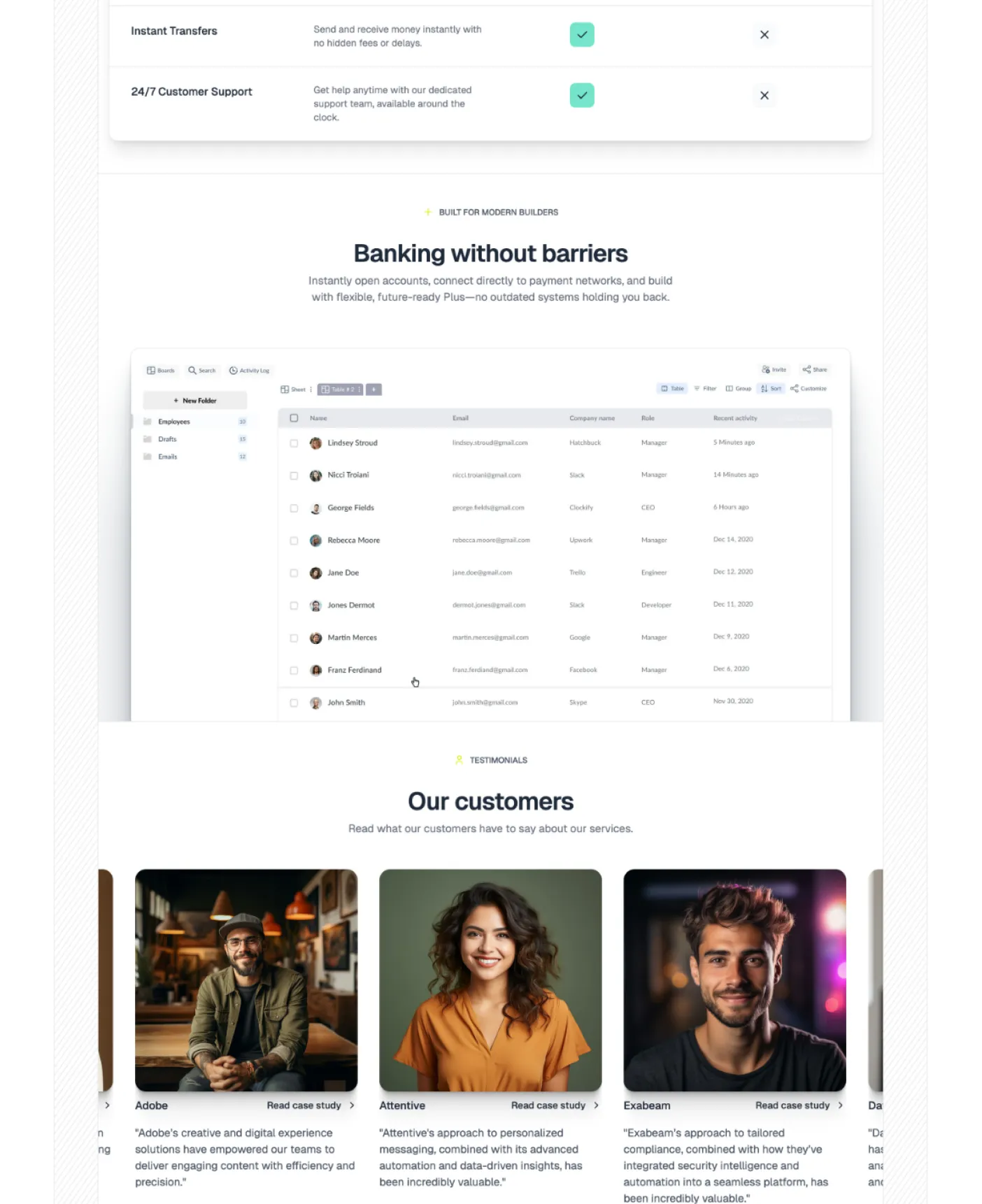982x1204 pixels.
Task: Click Franz Ferdinand's avatar
Action: [316, 671]
